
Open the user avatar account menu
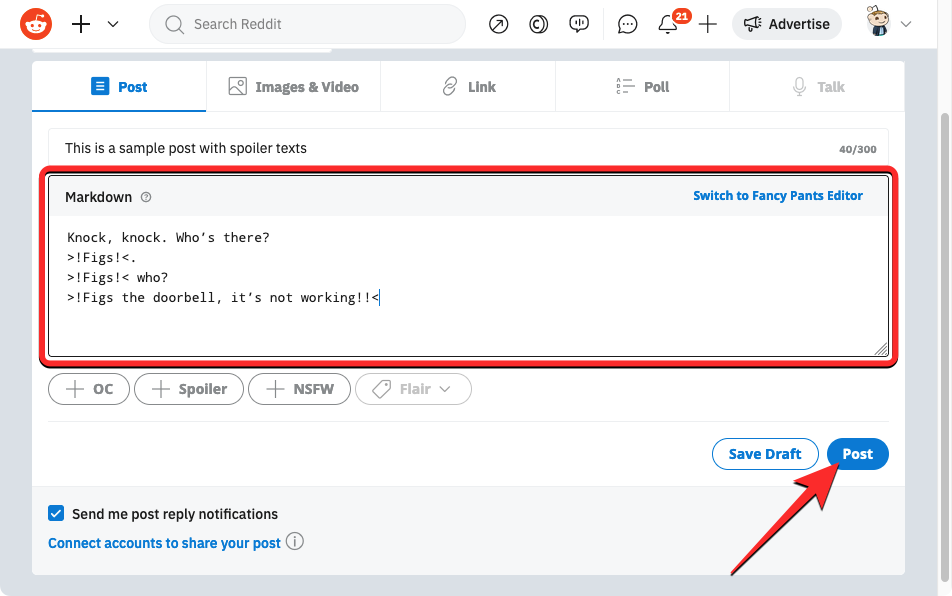[891, 24]
